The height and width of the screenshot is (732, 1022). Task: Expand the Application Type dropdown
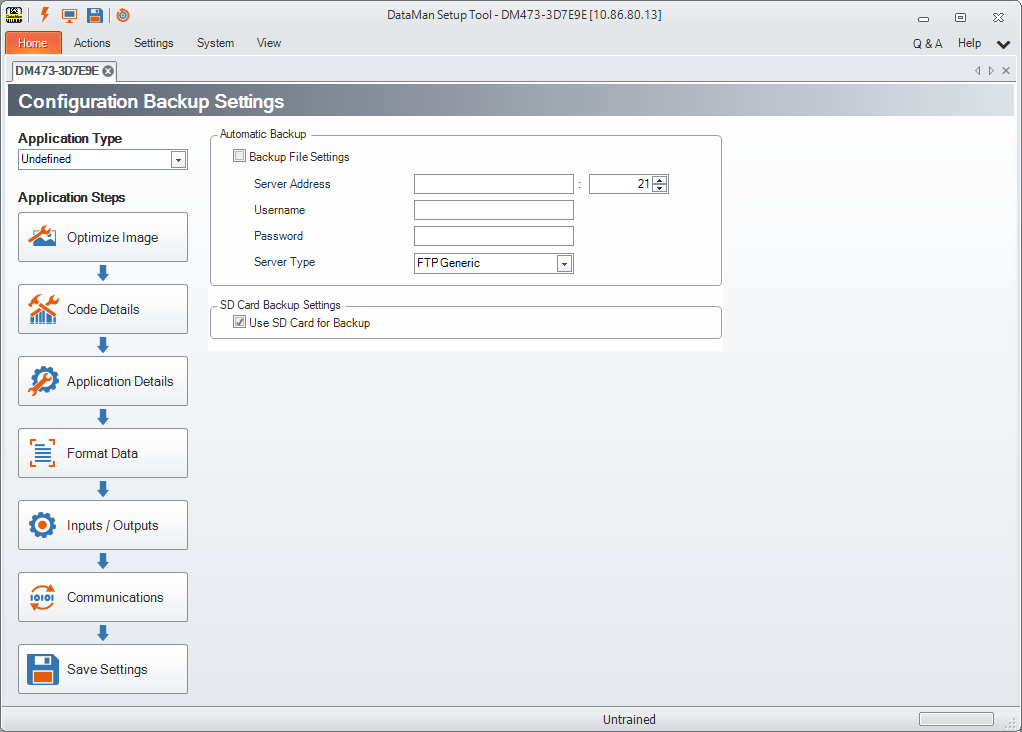(178, 160)
